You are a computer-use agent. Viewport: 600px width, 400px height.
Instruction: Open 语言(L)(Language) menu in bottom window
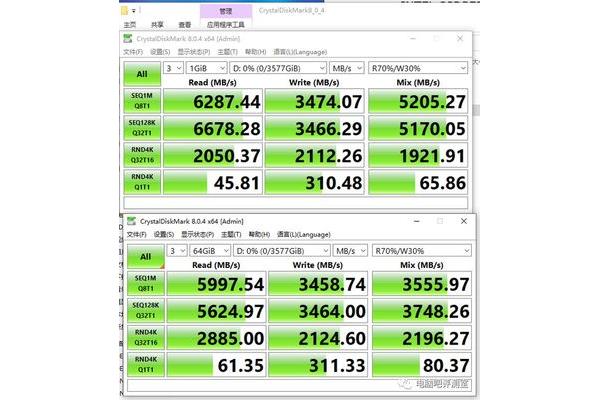coord(304,234)
